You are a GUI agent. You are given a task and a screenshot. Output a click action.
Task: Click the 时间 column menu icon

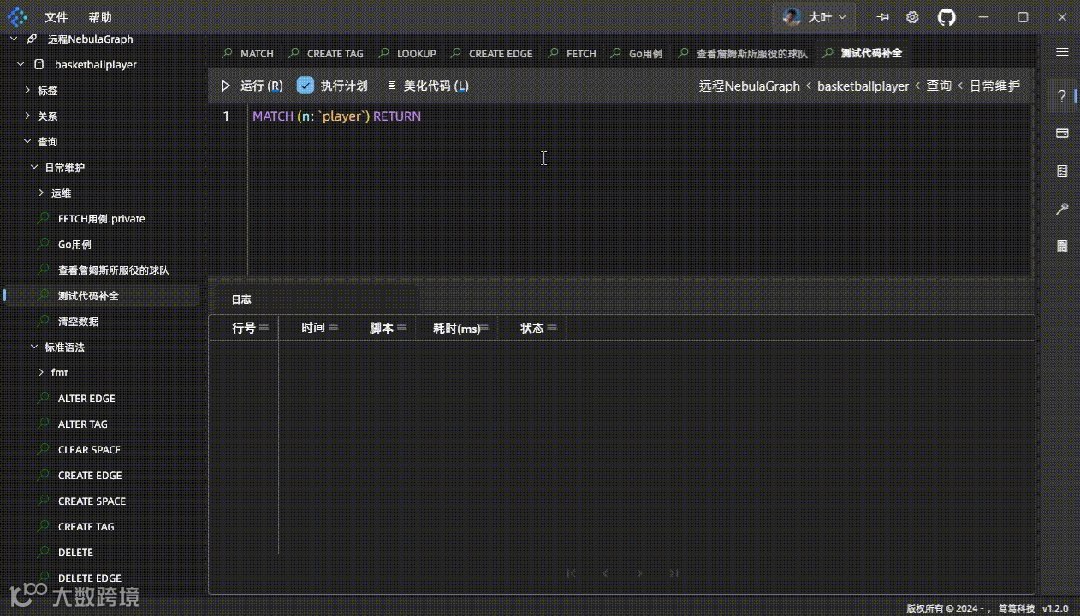[333, 328]
